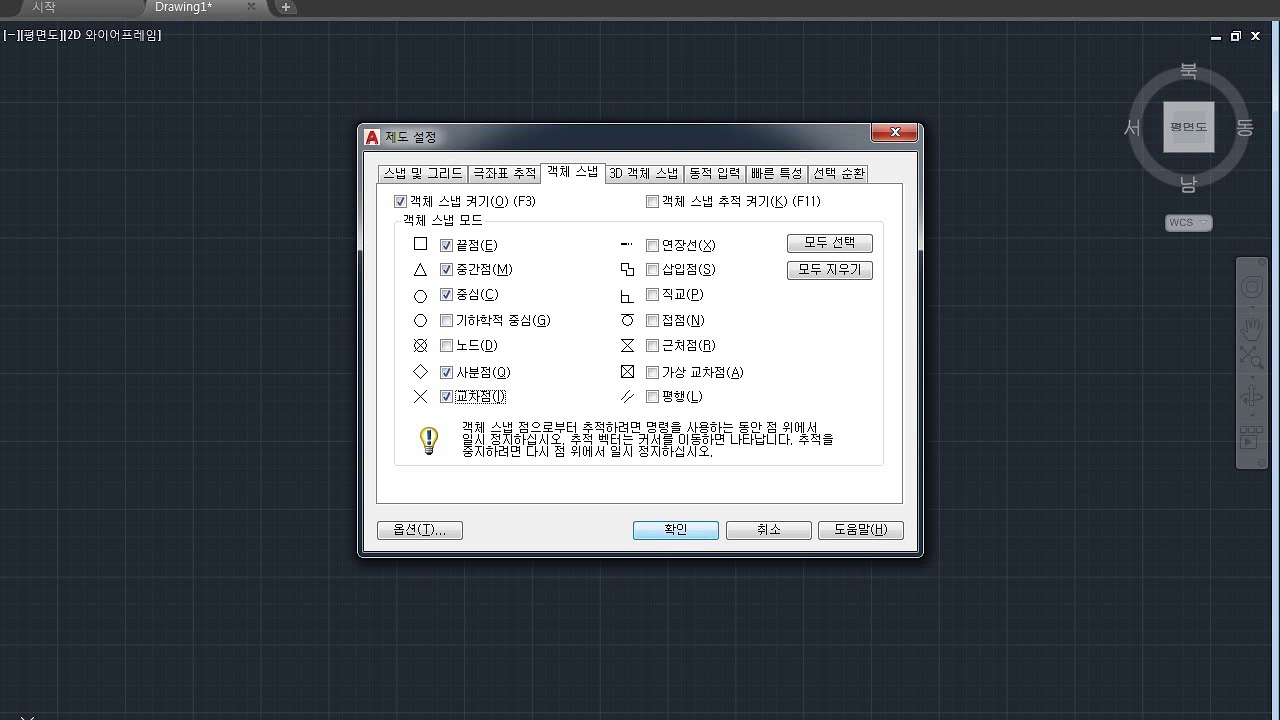Click the AutoCAD logo in dialog title bar
This screenshot has height=720, width=1280.
[x=373, y=137]
